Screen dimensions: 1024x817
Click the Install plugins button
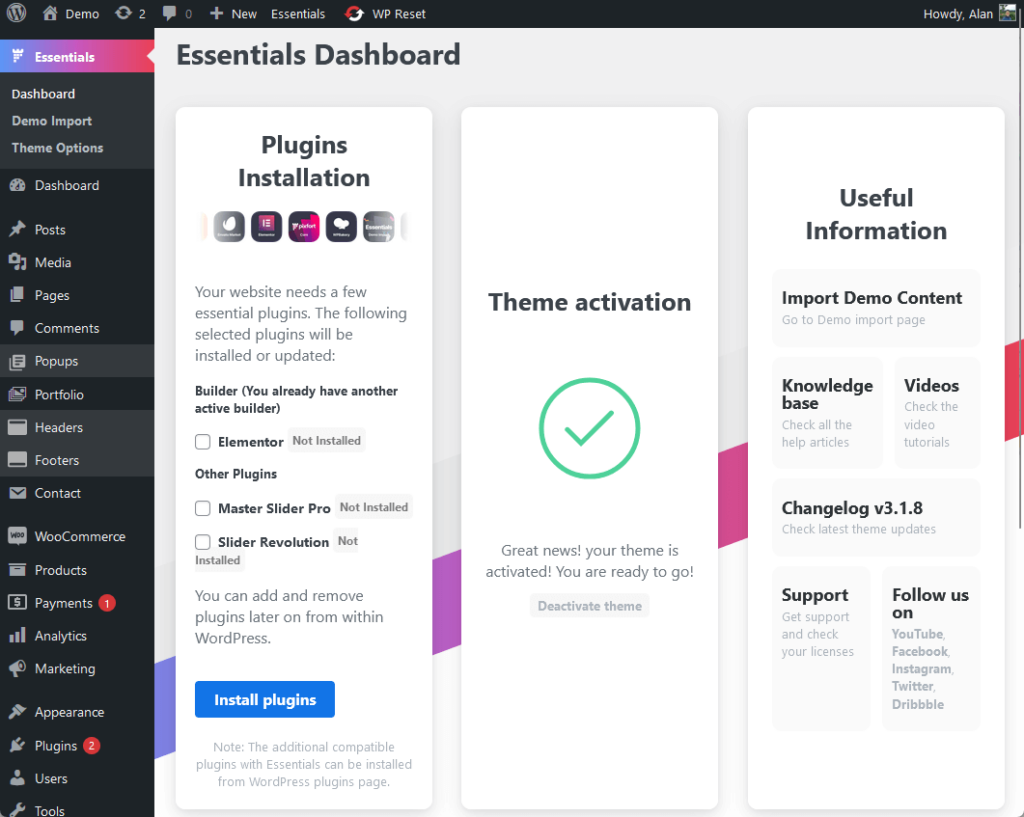[x=264, y=699]
